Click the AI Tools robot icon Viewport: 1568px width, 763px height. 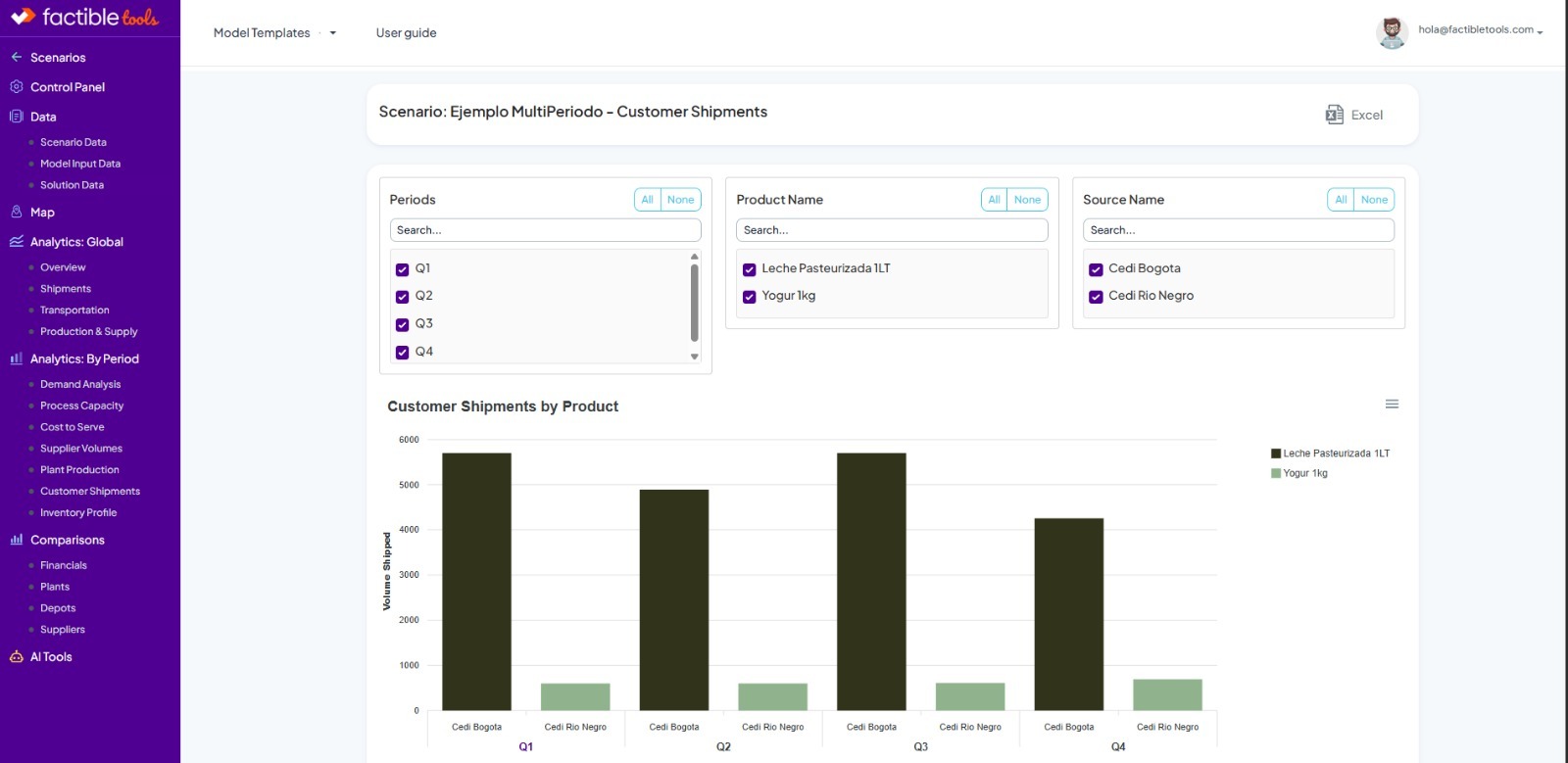click(x=17, y=656)
